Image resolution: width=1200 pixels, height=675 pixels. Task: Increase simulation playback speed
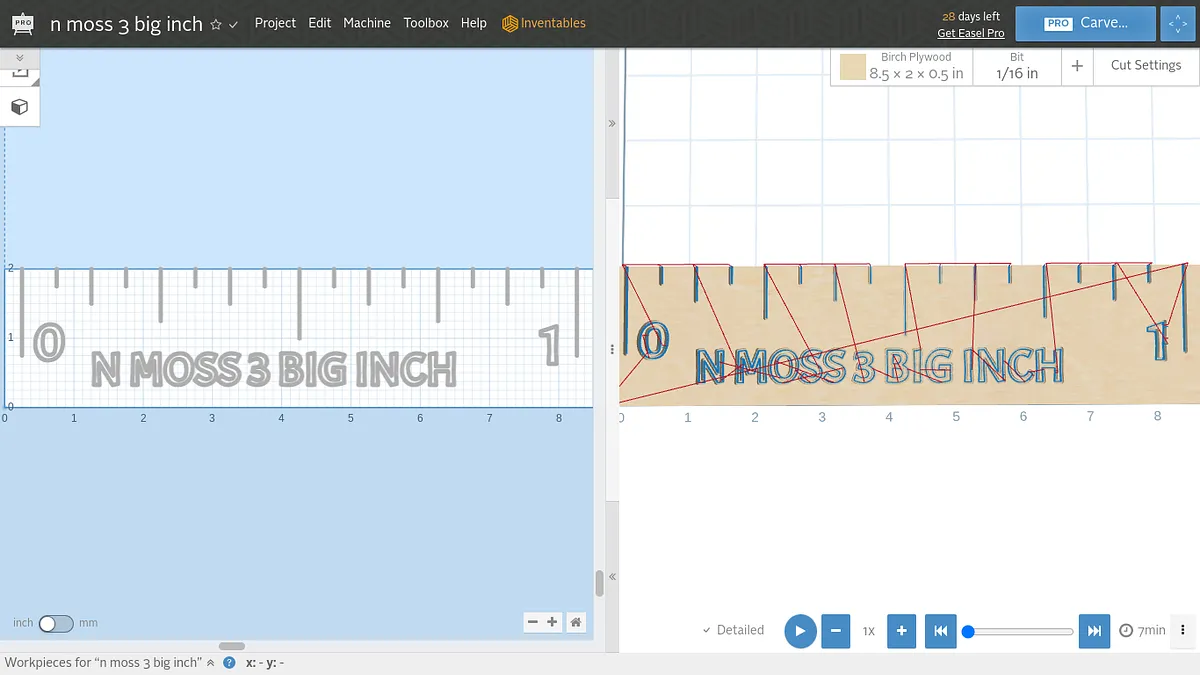901,631
